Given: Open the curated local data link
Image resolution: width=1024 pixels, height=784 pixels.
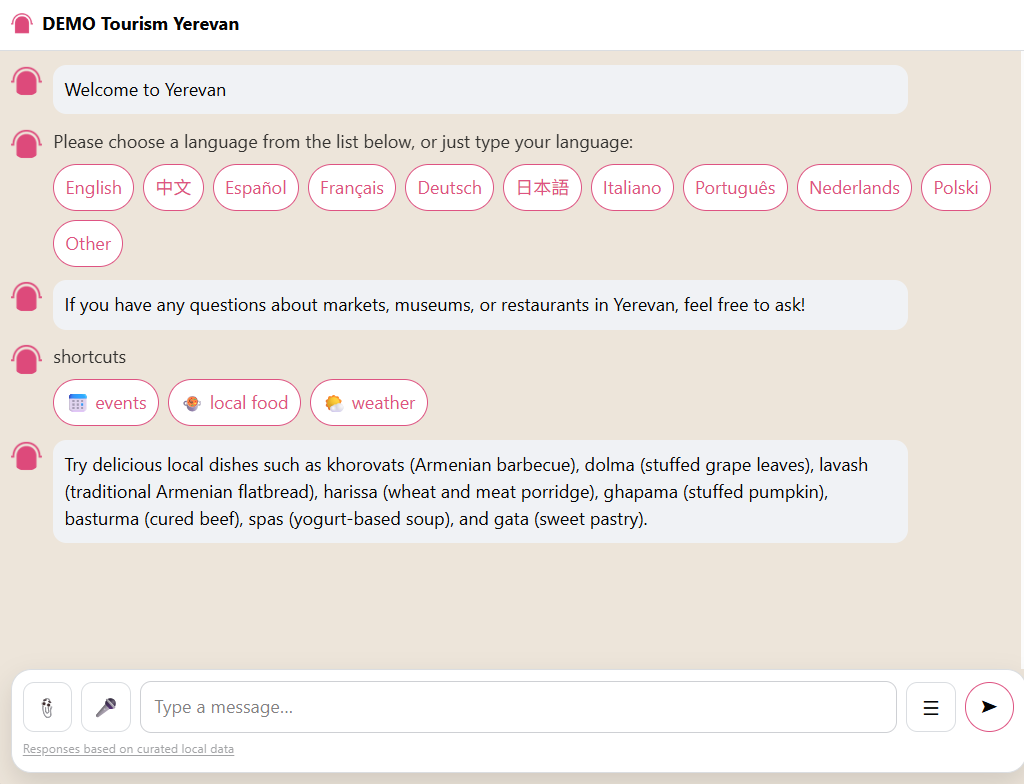Looking at the screenshot, I should coord(128,749).
